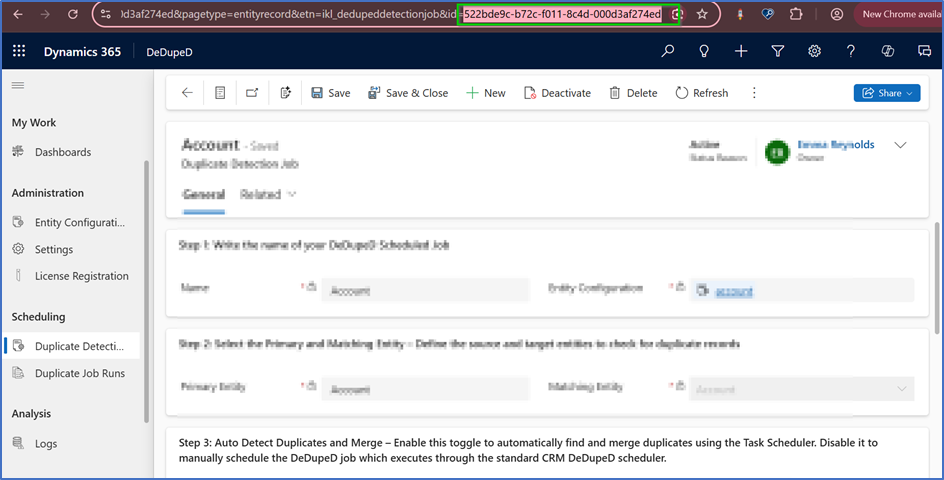
Task: Open the Dynamics 365 app launcher waffle
Action: (x=19, y=51)
